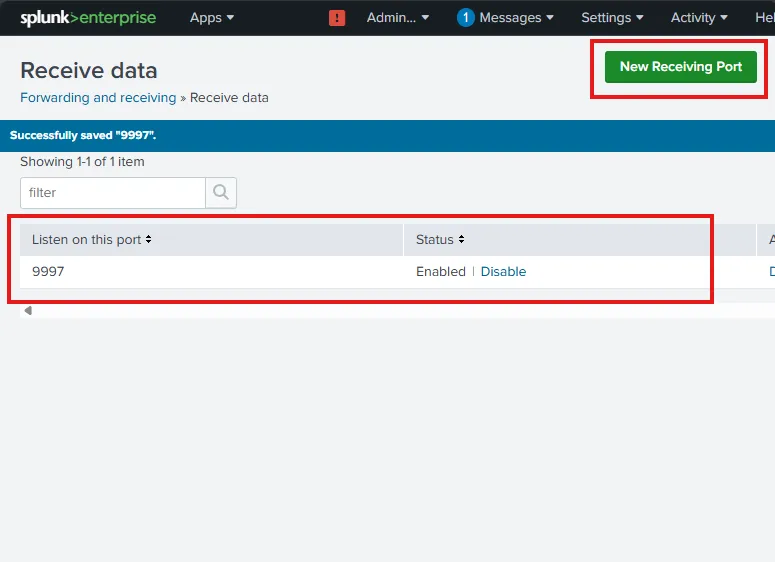Open the Activity menu

[699, 18]
